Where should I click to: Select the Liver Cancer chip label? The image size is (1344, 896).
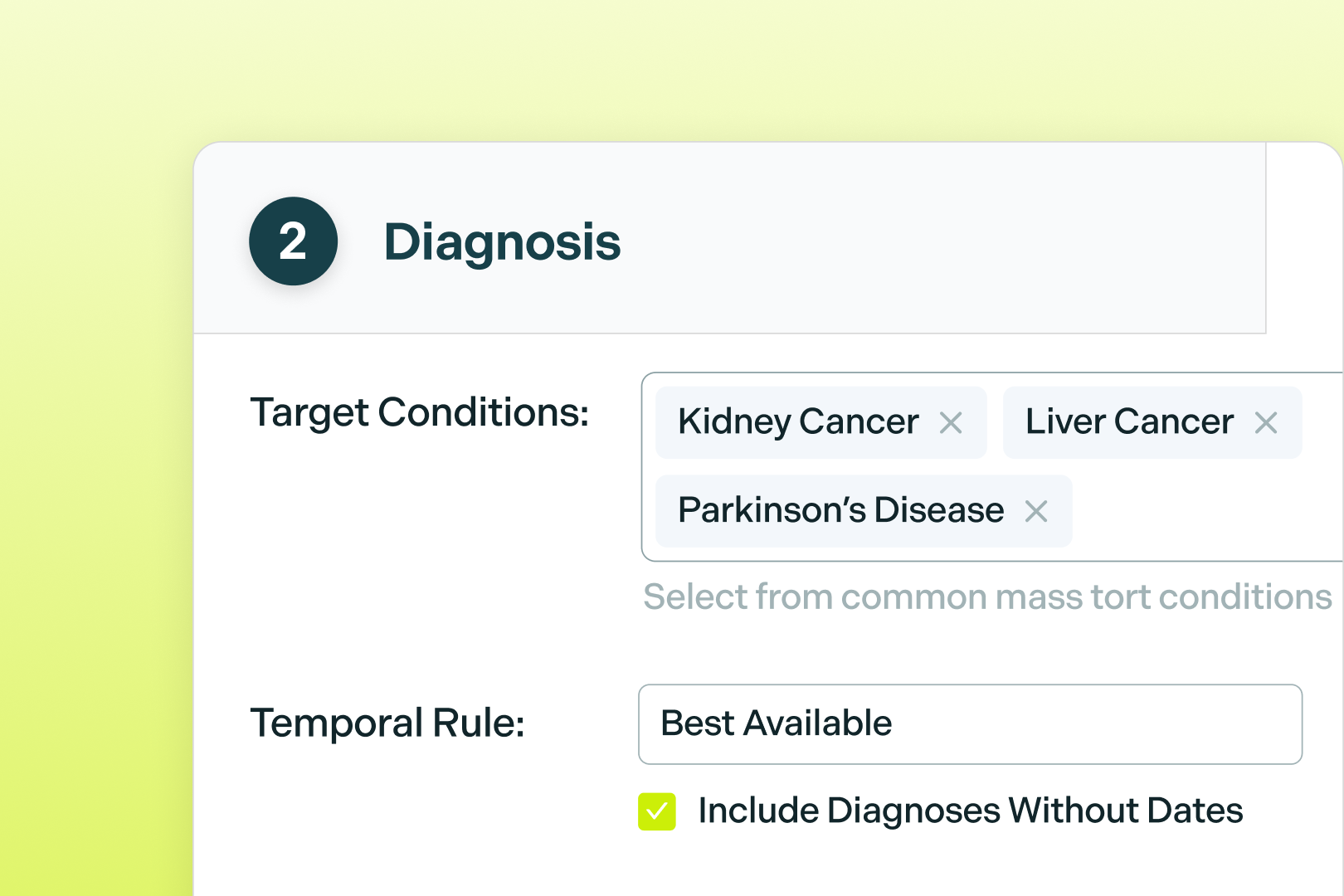coord(1129,422)
